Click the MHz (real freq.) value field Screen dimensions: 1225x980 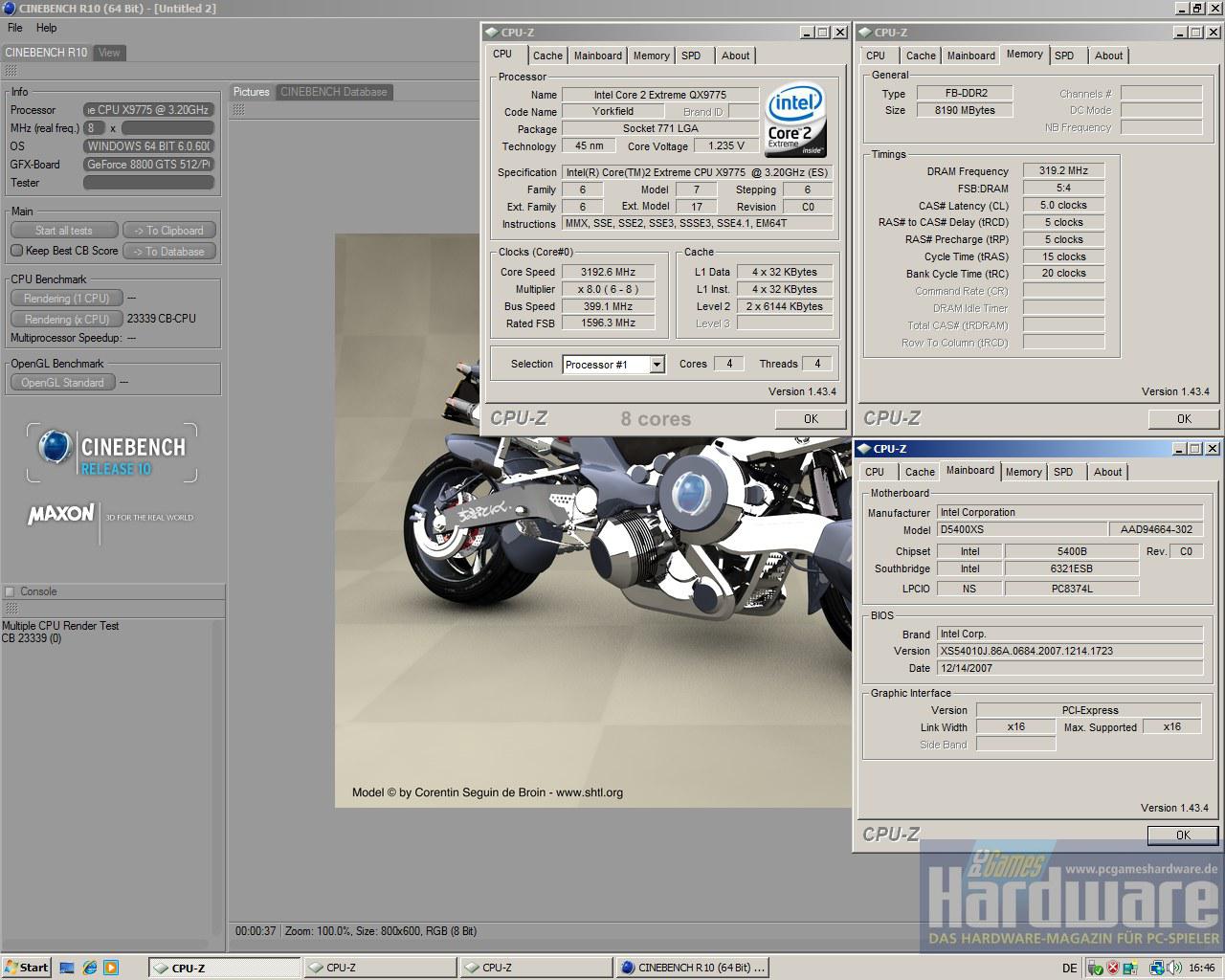(94, 128)
